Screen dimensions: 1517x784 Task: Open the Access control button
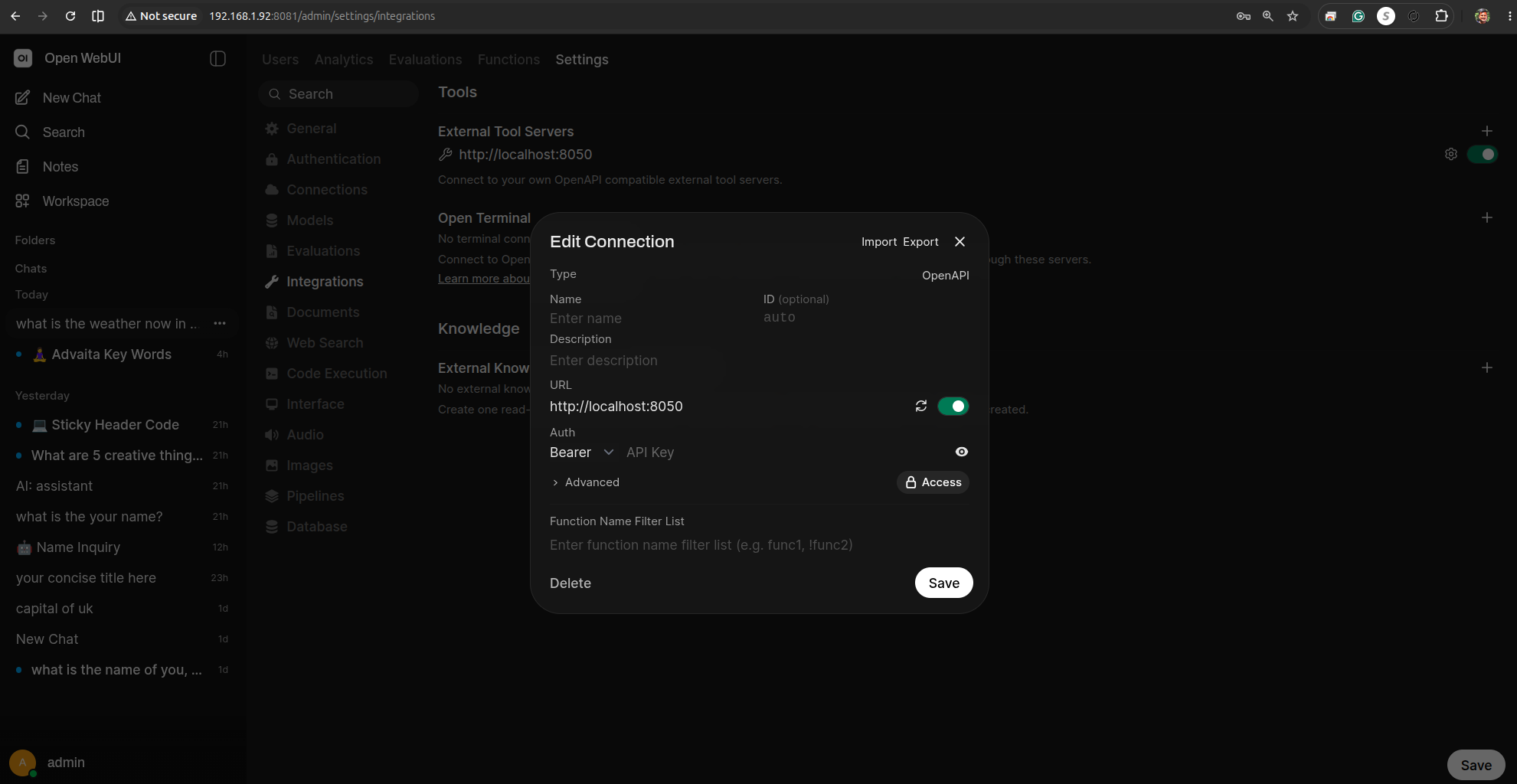click(x=933, y=482)
